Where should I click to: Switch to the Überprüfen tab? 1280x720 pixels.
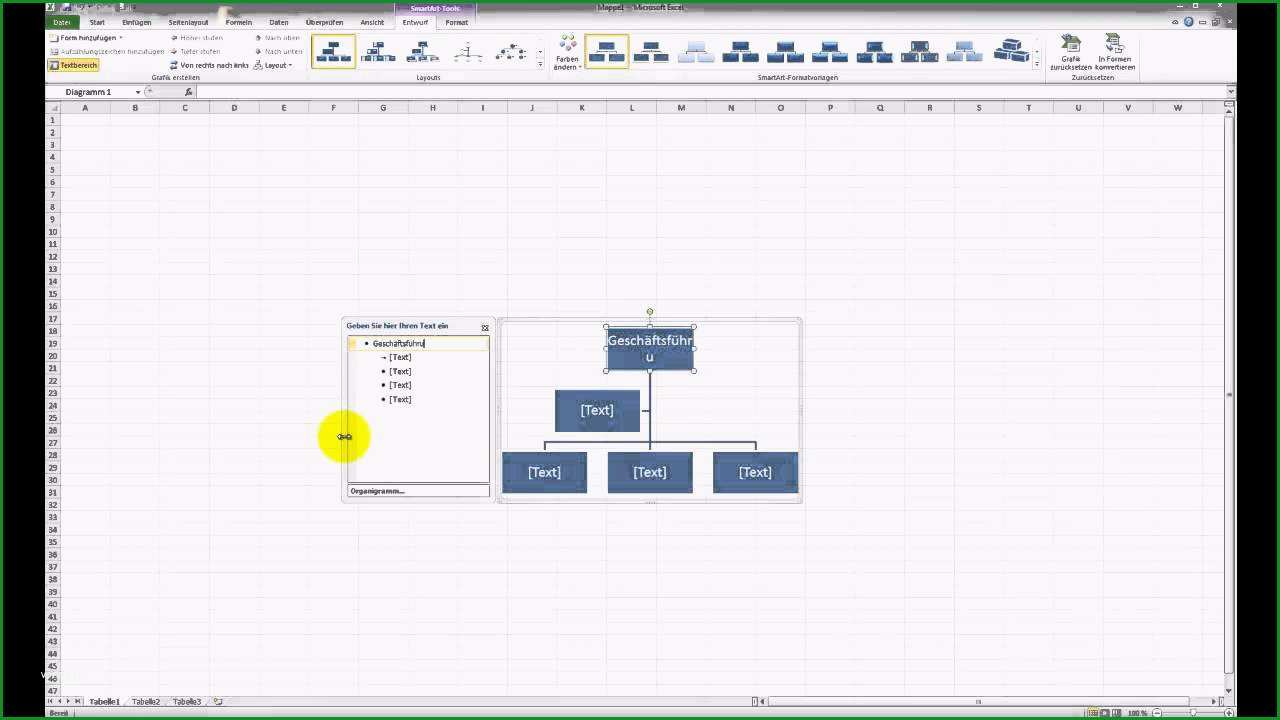point(324,22)
